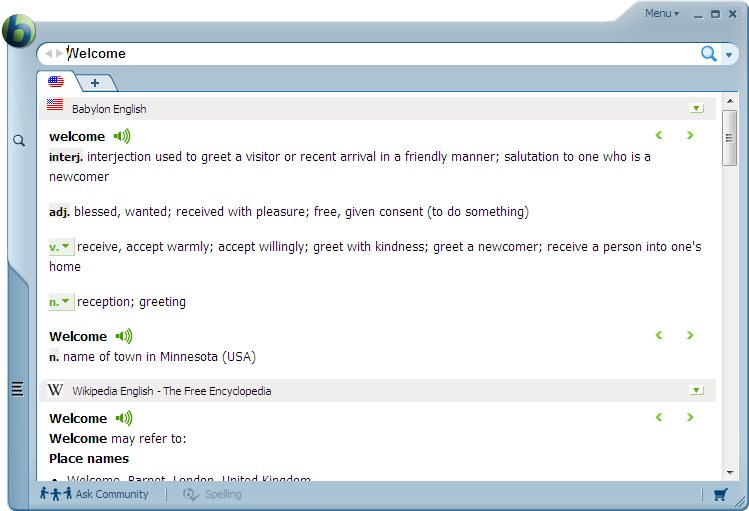This screenshot has height=511, width=749.
Task: Go to next term beside Minnesota town entry
Action: (x=690, y=335)
